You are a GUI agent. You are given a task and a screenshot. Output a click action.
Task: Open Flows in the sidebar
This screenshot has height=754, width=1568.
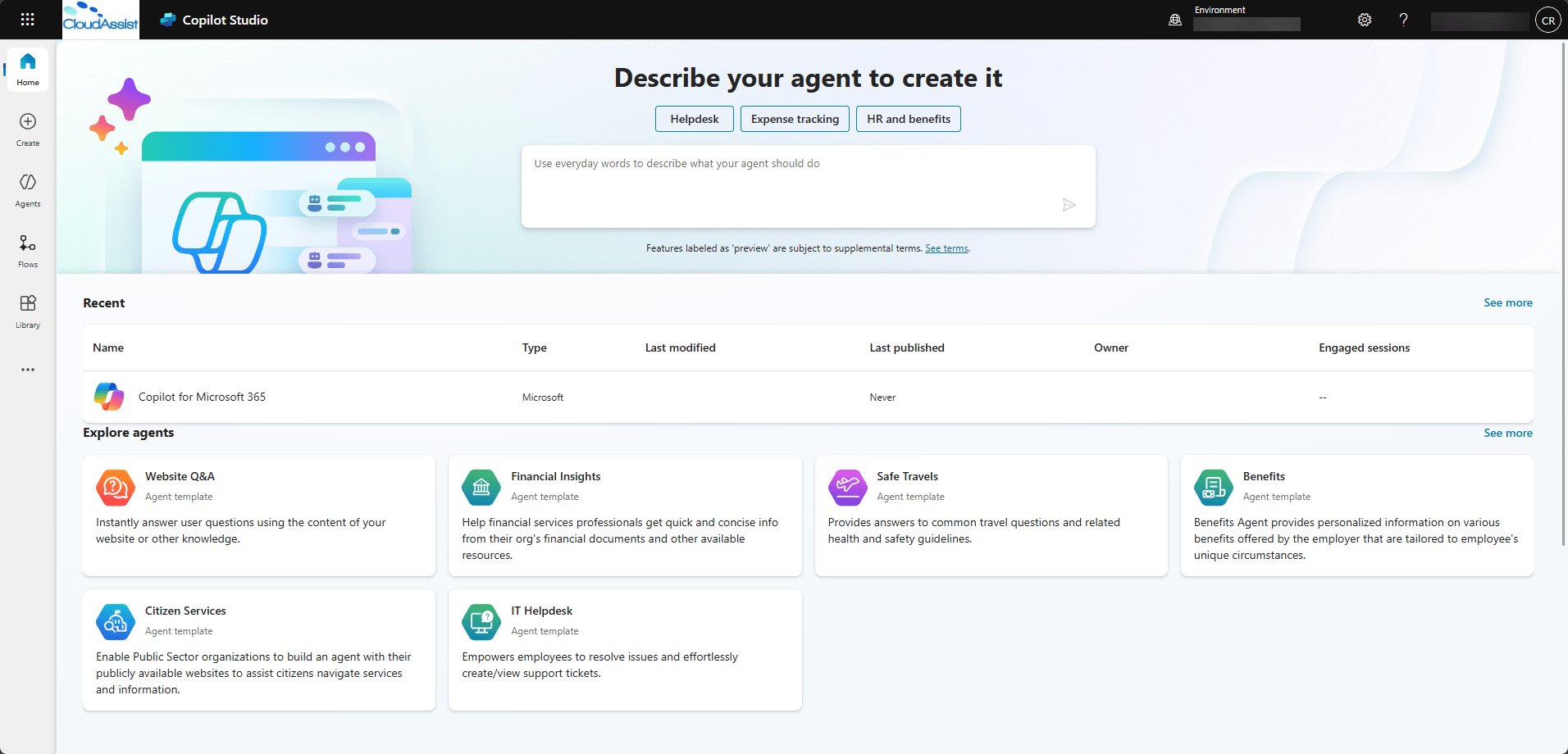(28, 252)
